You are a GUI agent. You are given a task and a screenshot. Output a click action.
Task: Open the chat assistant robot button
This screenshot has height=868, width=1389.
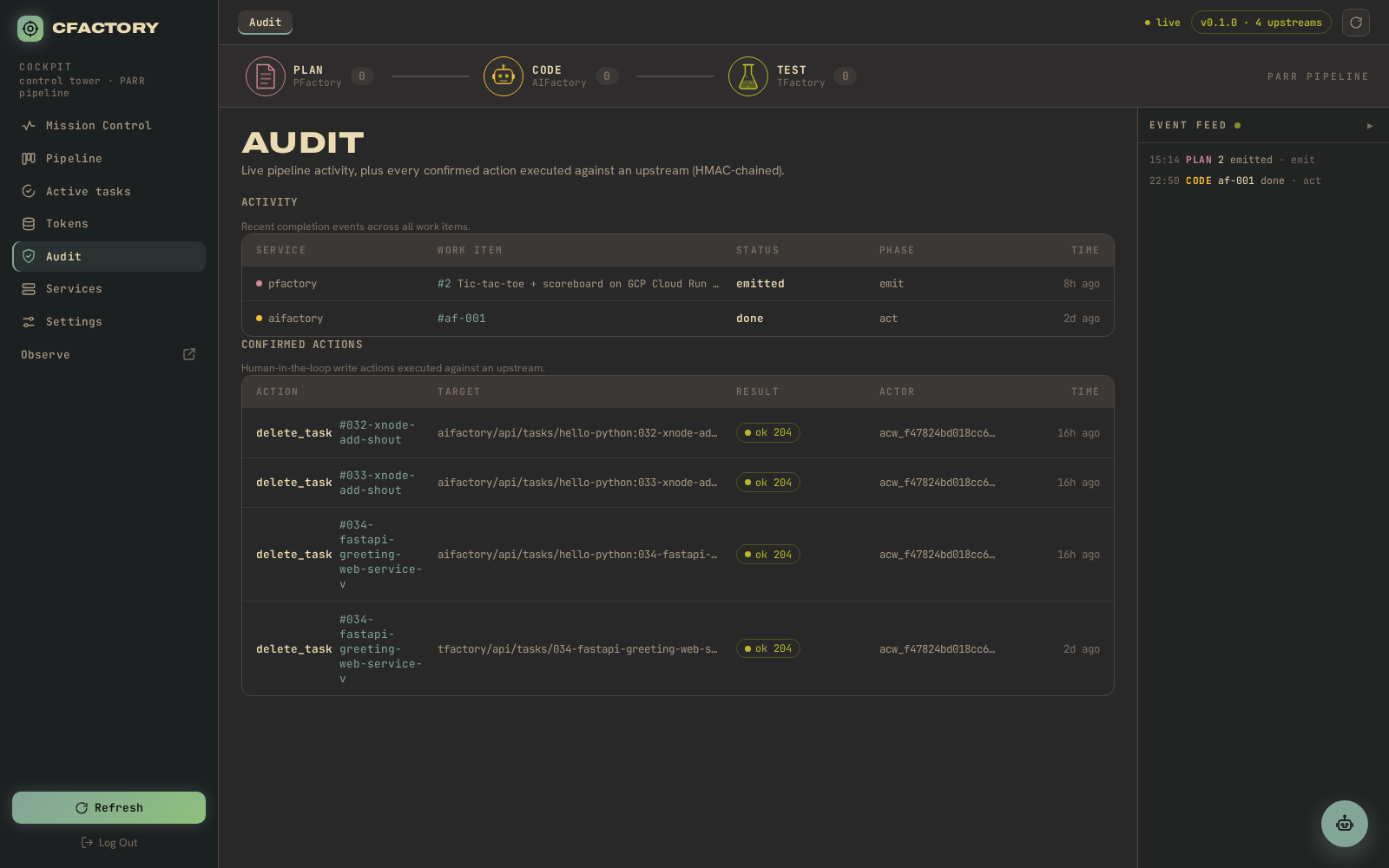tap(1345, 824)
